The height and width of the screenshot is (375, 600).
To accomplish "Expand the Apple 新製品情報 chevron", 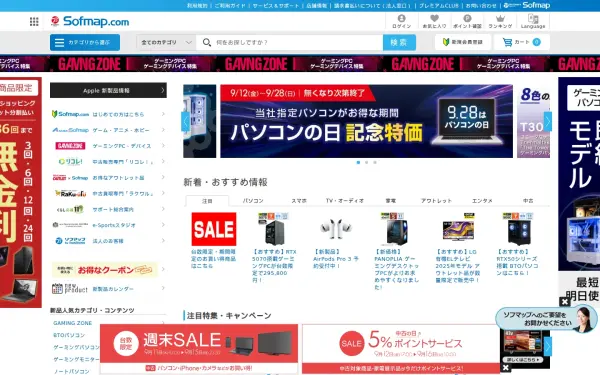I will click(x=163, y=90).
